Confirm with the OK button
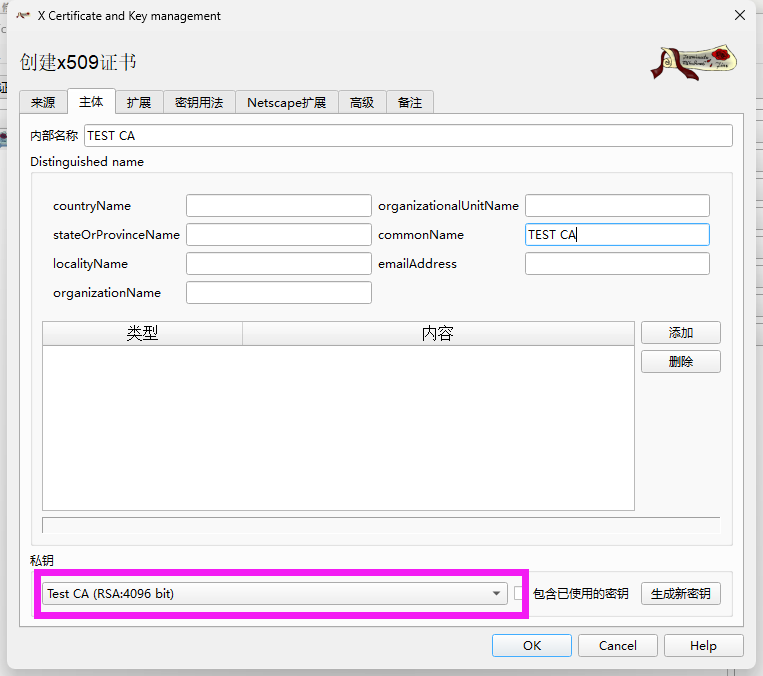 point(532,646)
